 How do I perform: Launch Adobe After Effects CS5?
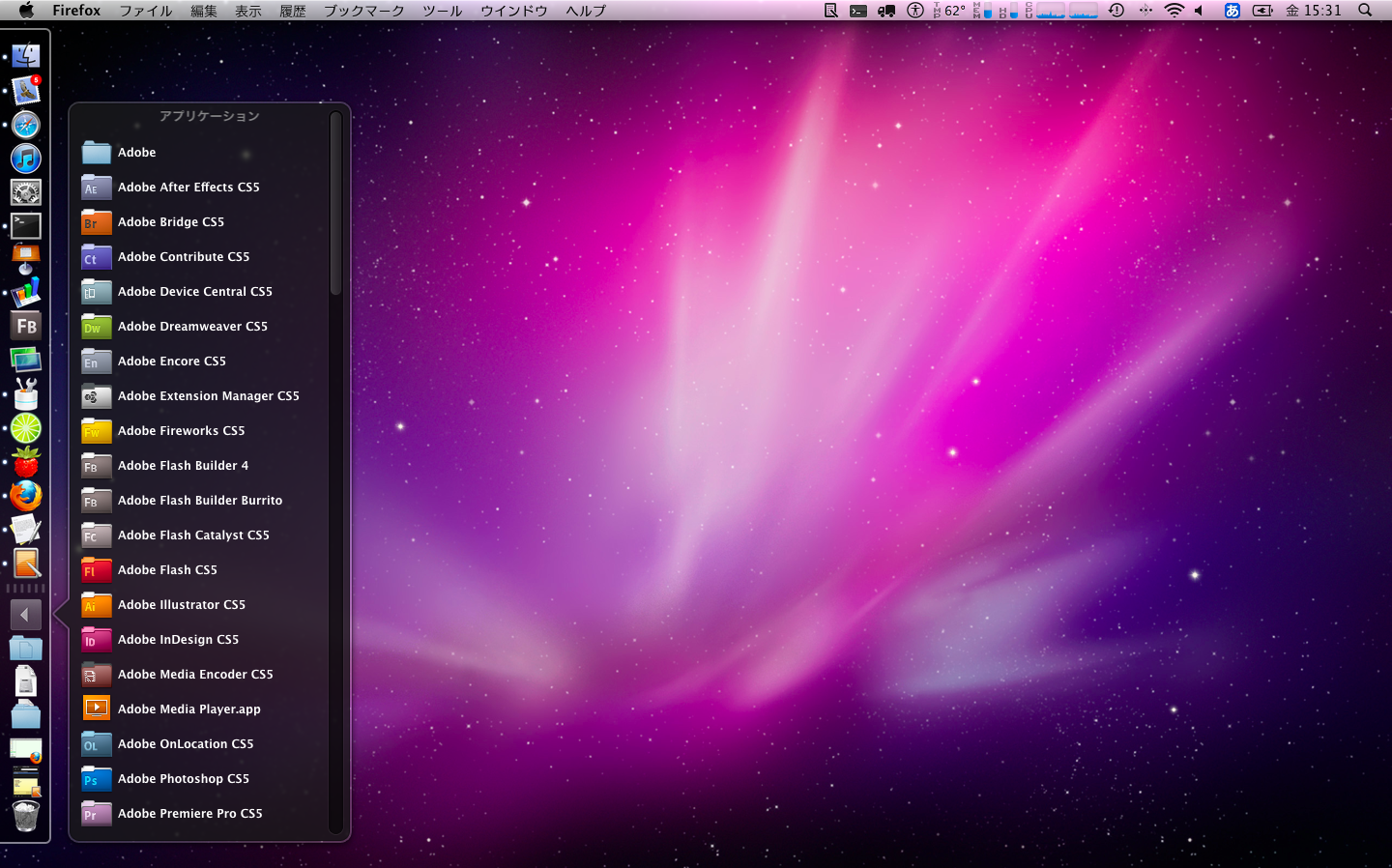(x=188, y=188)
